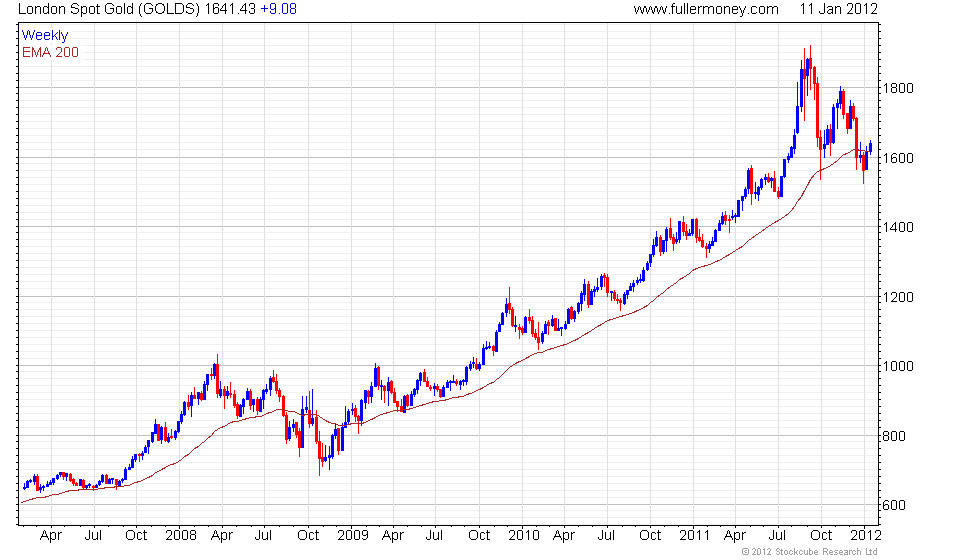This screenshot has height=560, width=960.
Task: Select the Weekly legend label
Action: coord(45,35)
